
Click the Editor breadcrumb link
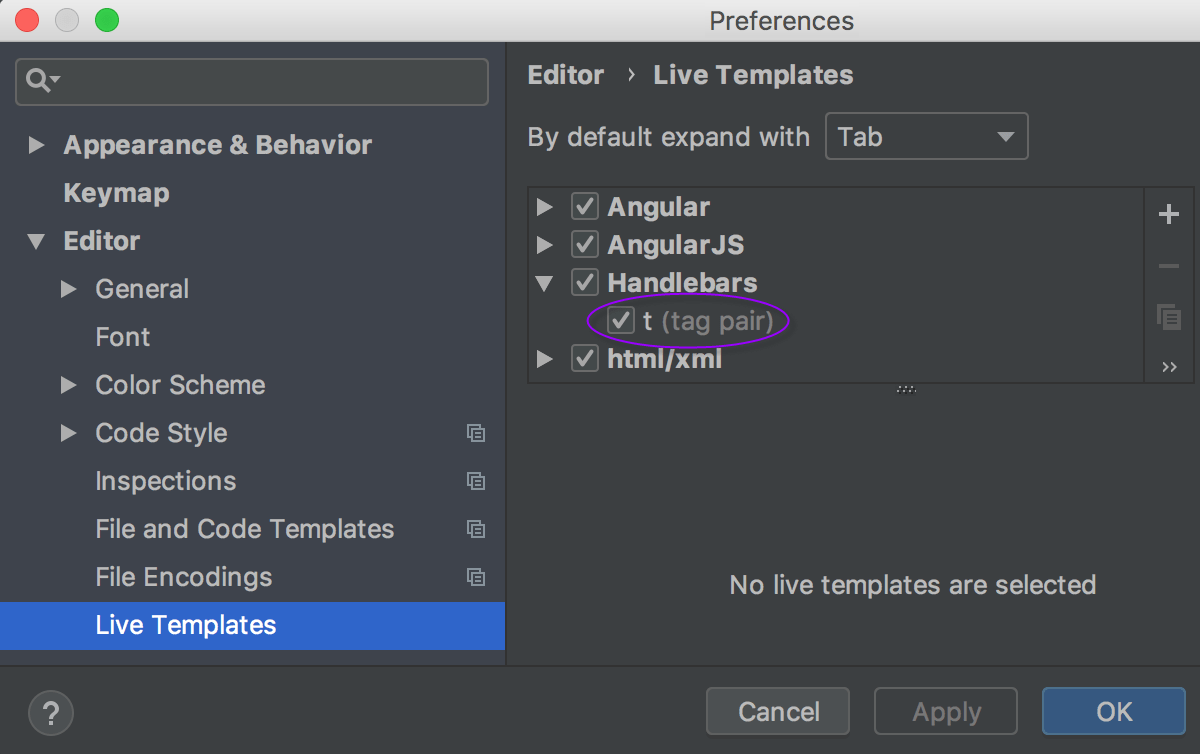click(x=565, y=74)
